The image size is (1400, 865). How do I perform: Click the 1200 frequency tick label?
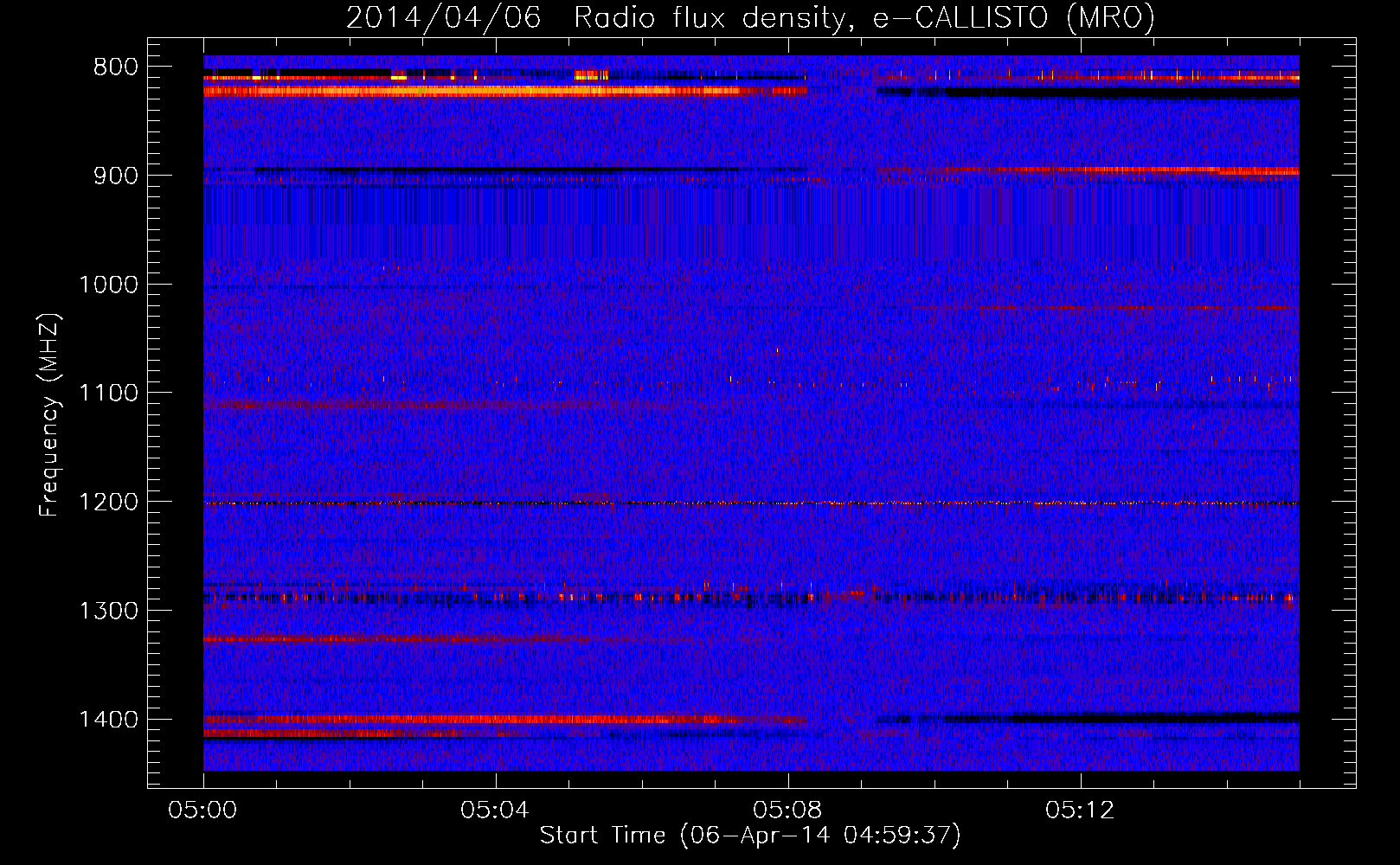pos(108,503)
